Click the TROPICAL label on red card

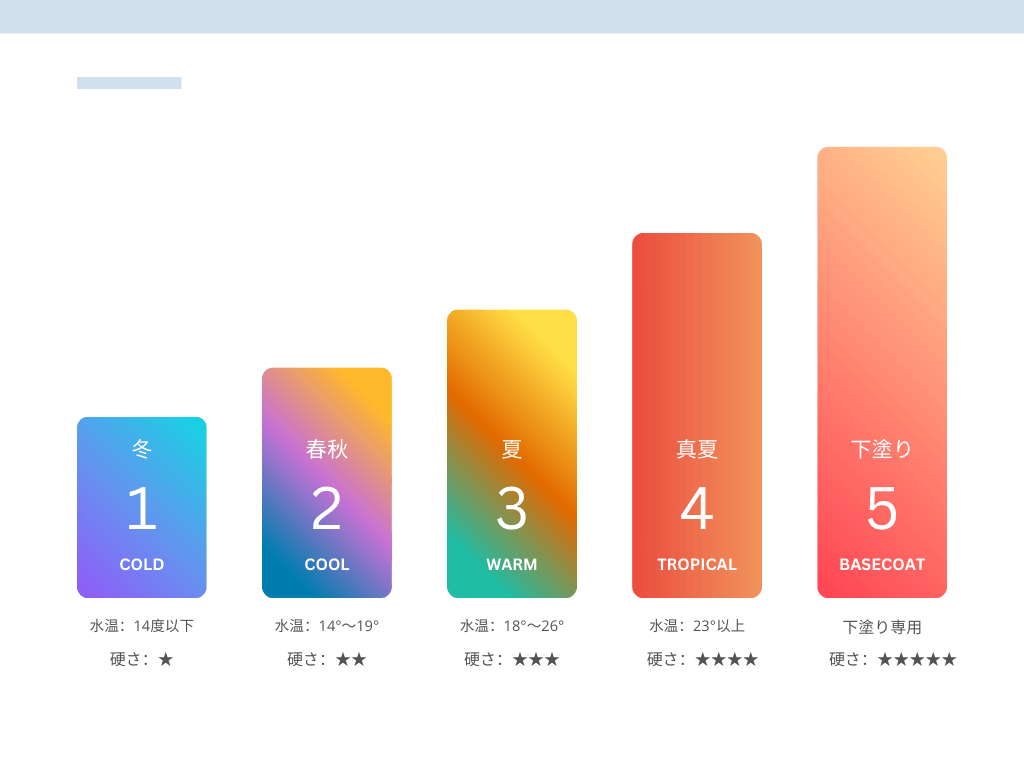tap(697, 564)
